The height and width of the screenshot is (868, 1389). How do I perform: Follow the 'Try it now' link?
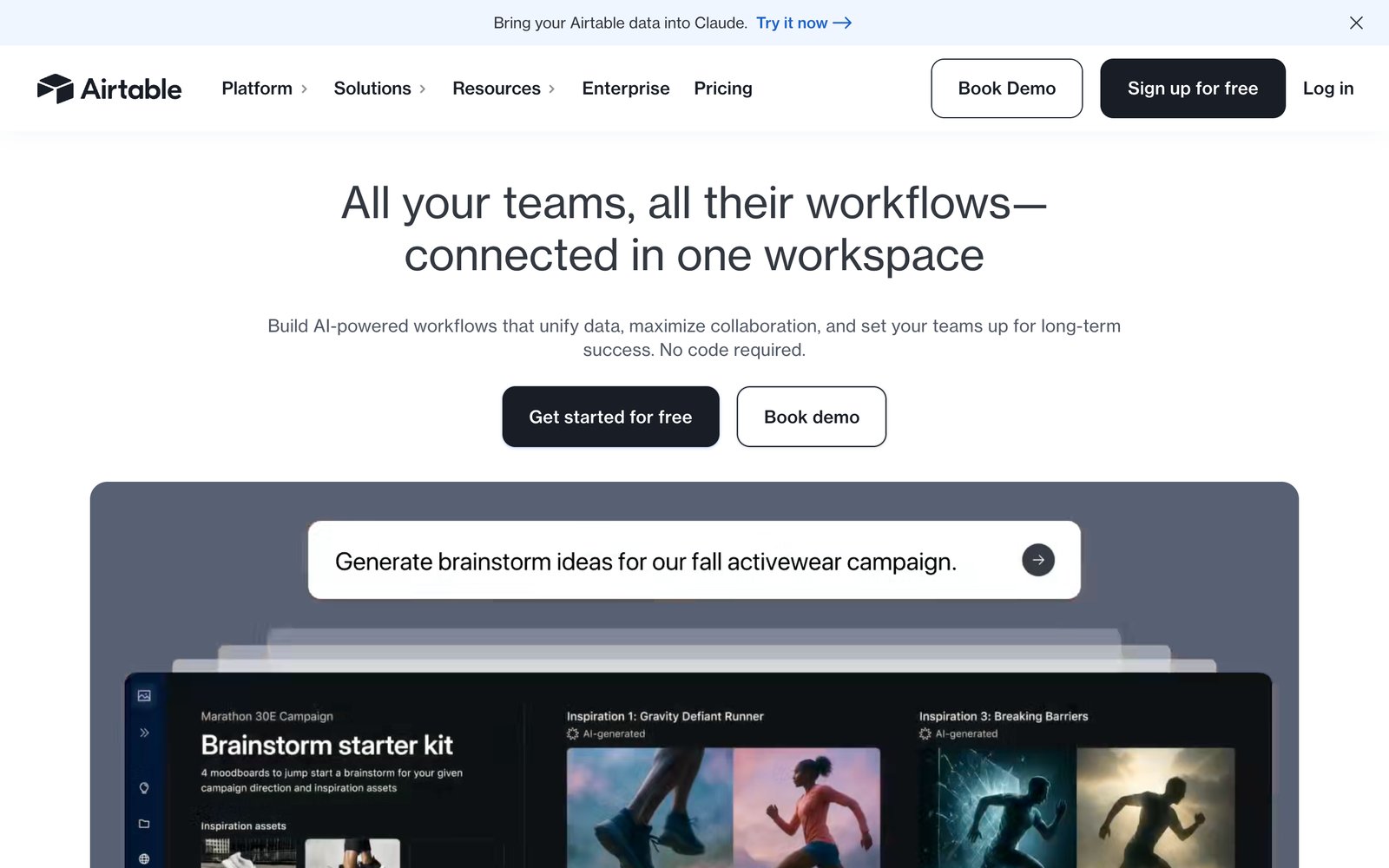tap(804, 23)
